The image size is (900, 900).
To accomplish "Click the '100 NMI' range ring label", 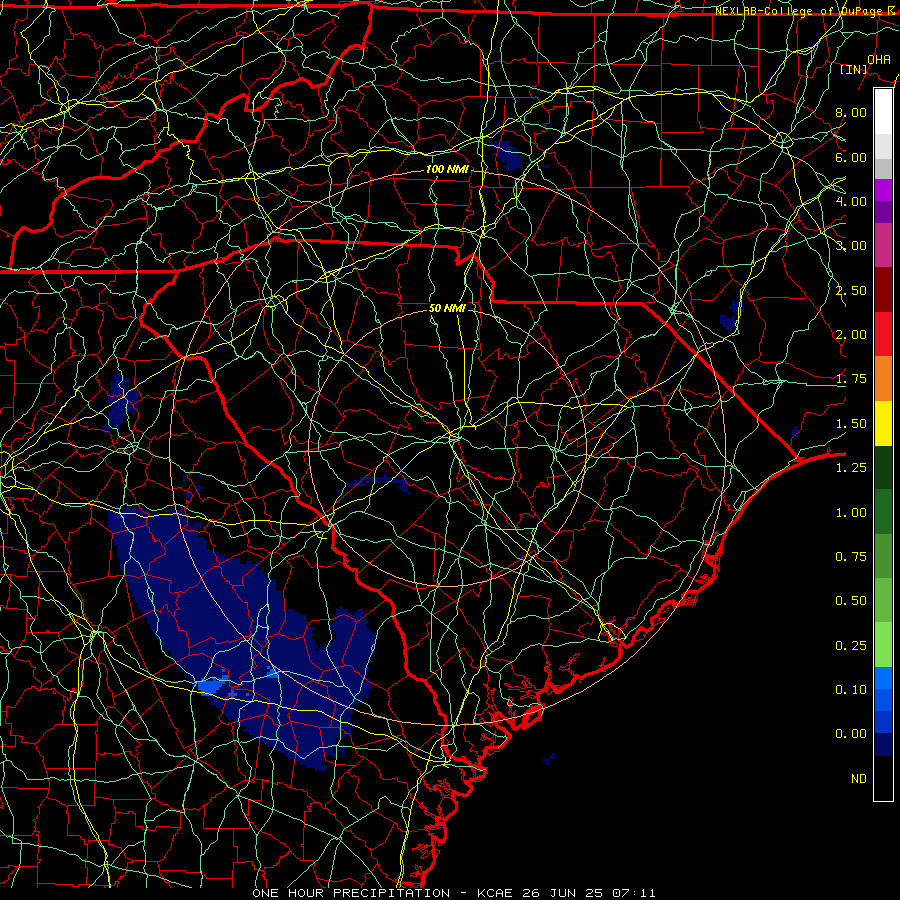I will tap(447, 169).
